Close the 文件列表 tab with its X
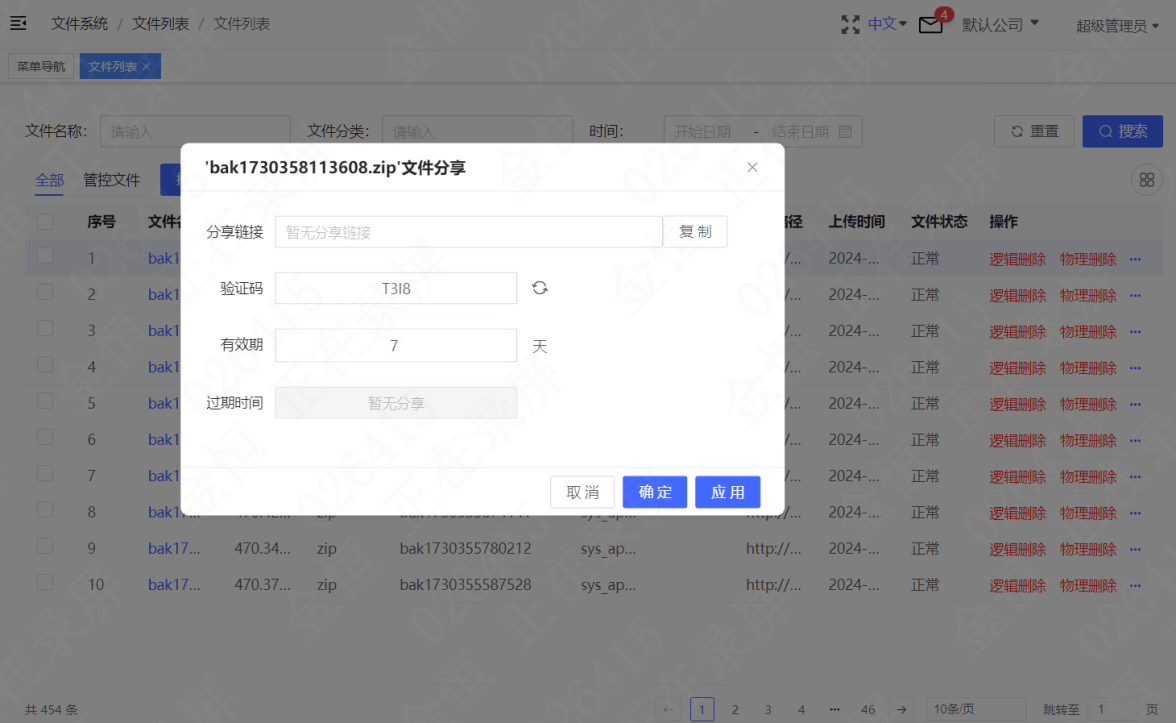Screen dimensions: 1176x723 [146, 67]
